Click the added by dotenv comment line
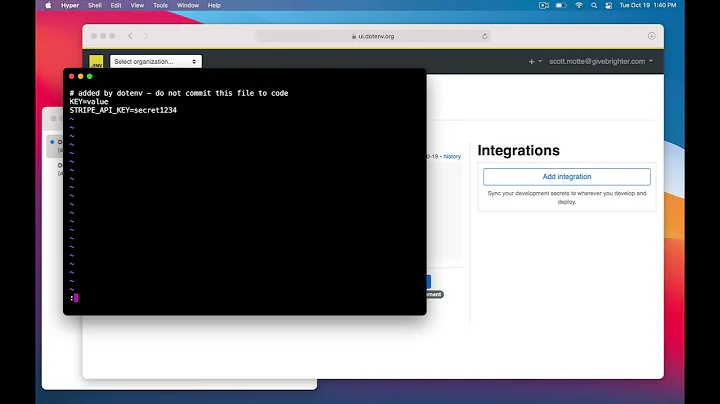The width and height of the screenshot is (720, 404). (x=179, y=93)
